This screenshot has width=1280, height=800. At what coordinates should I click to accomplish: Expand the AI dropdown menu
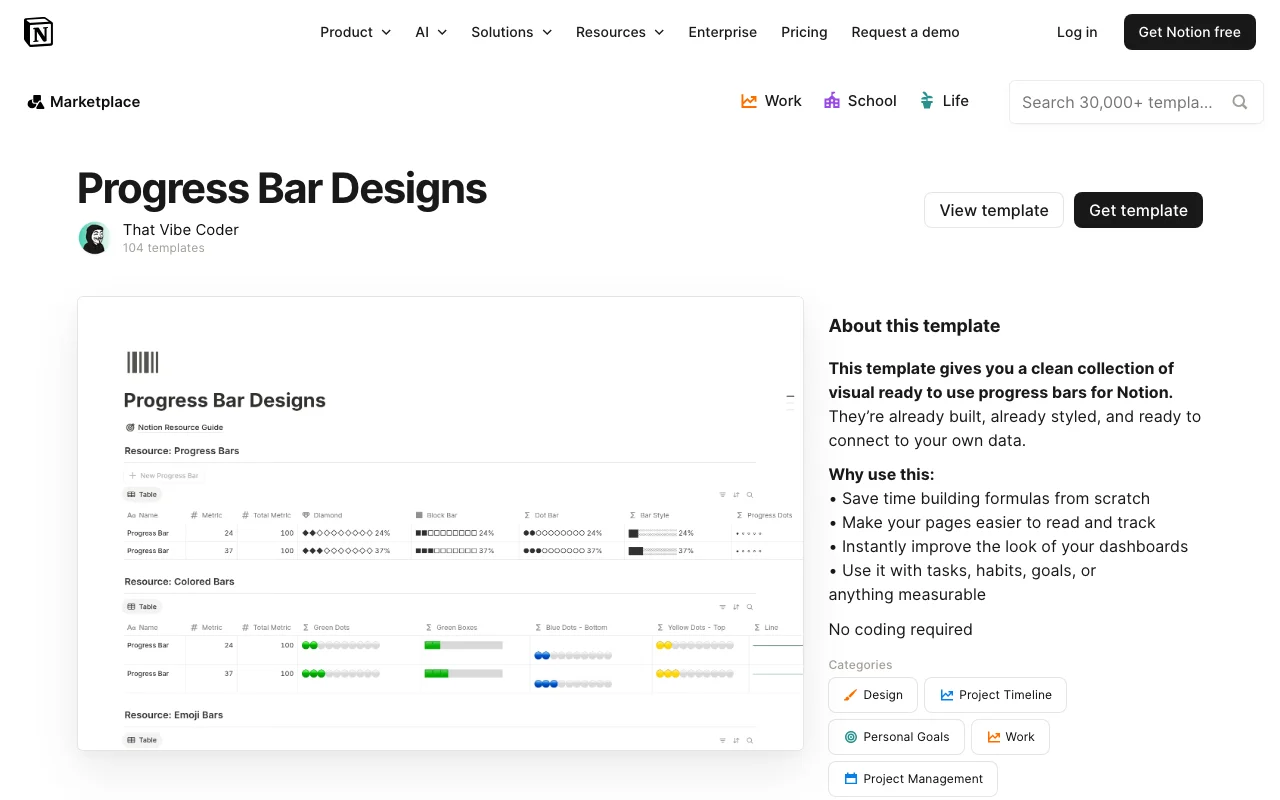point(432,32)
